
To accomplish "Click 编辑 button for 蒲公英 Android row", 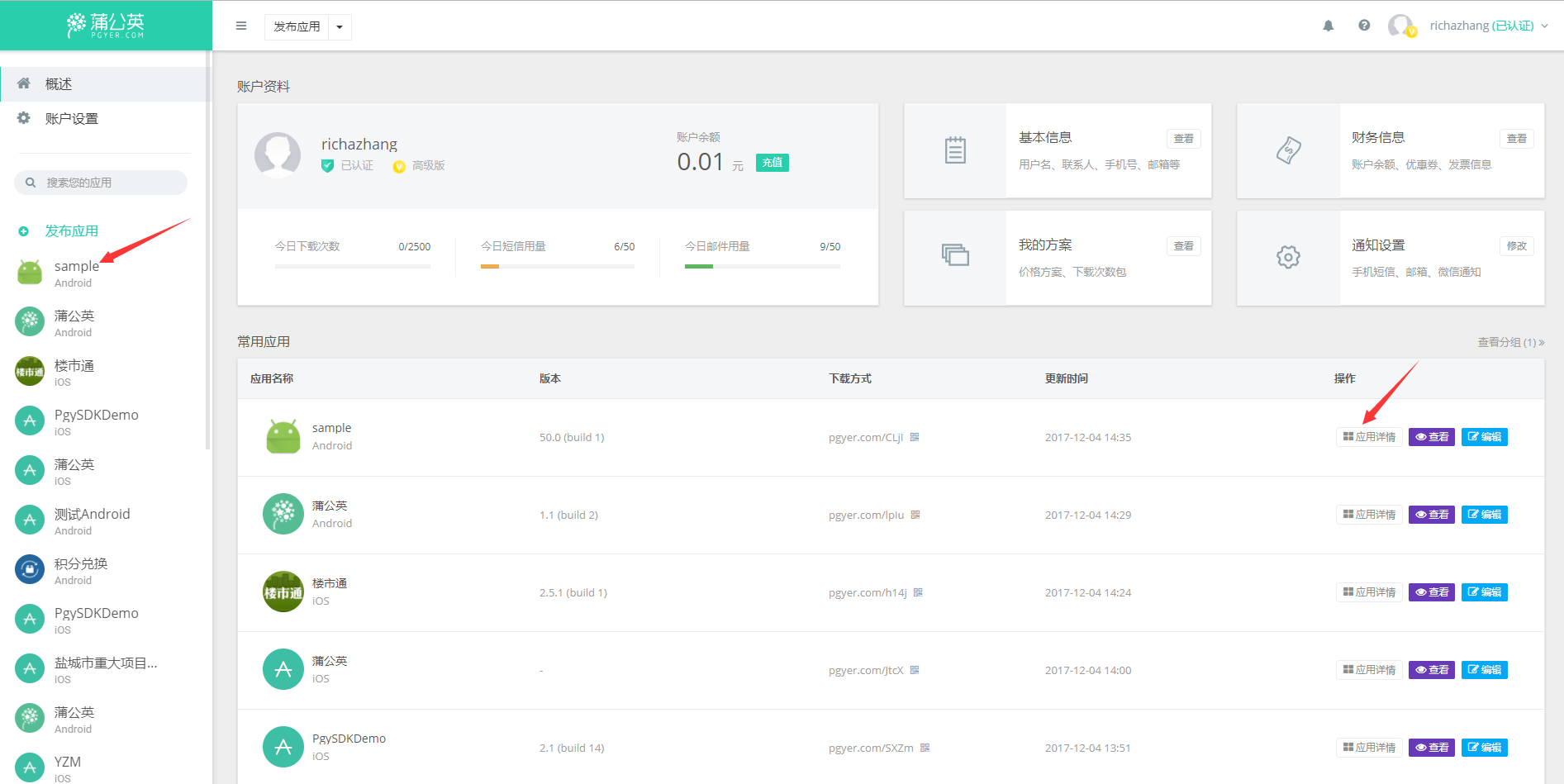I will point(1485,515).
